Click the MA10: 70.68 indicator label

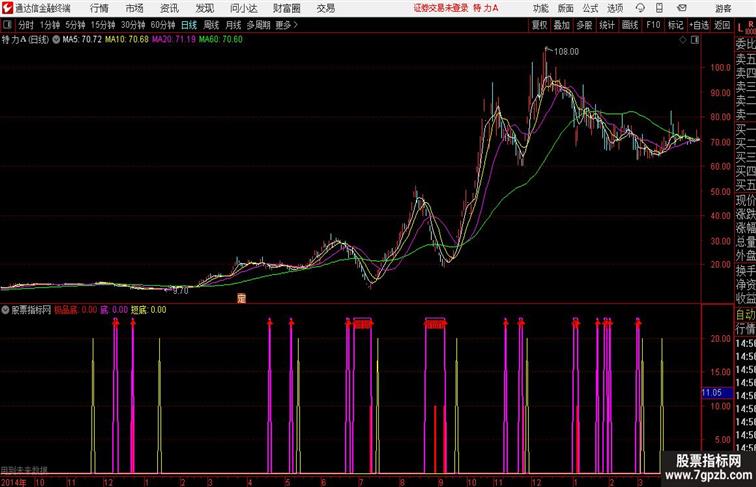(127, 40)
